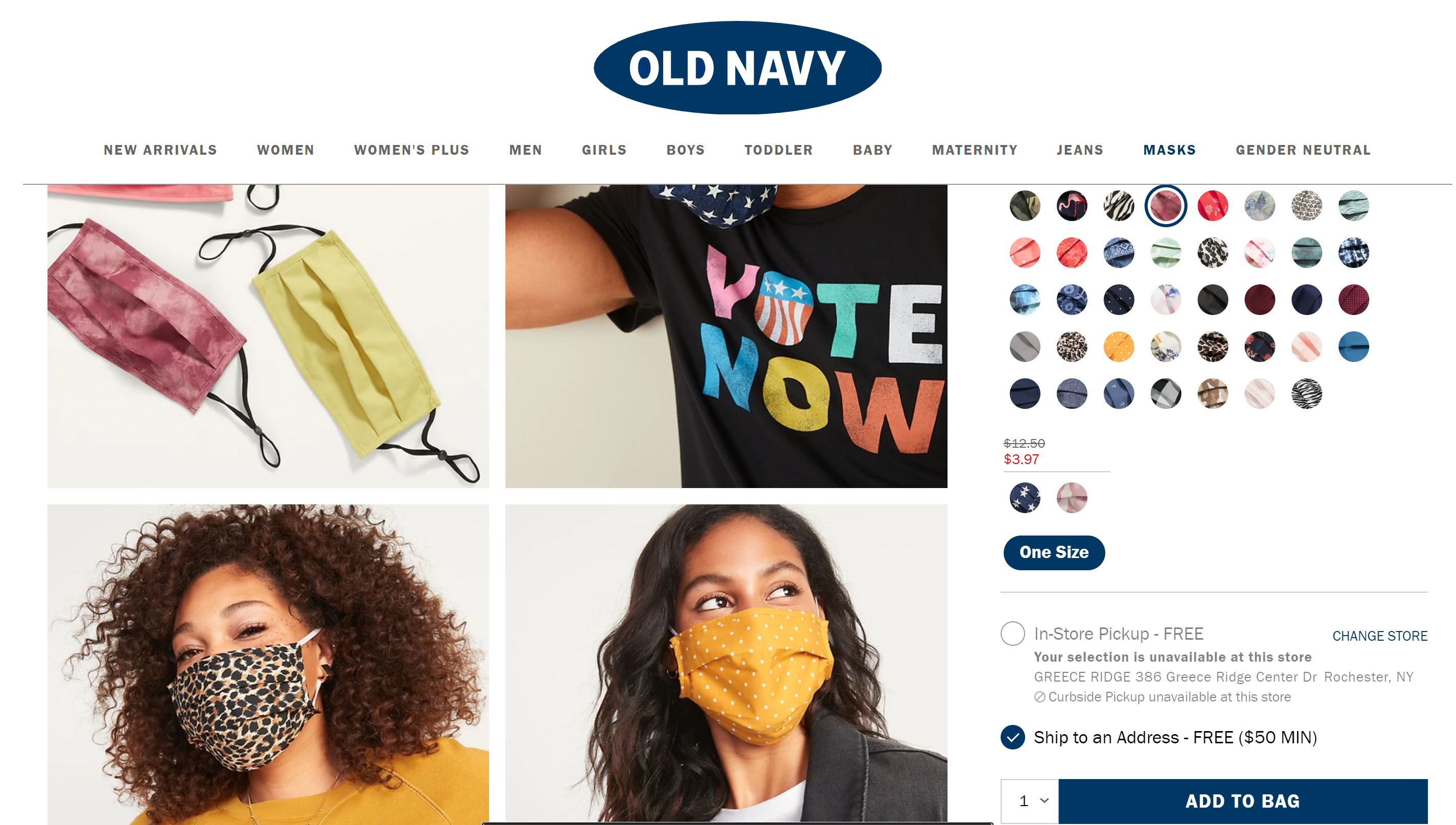Open the Masks menu
1456x825 pixels.
(1169, 150)
